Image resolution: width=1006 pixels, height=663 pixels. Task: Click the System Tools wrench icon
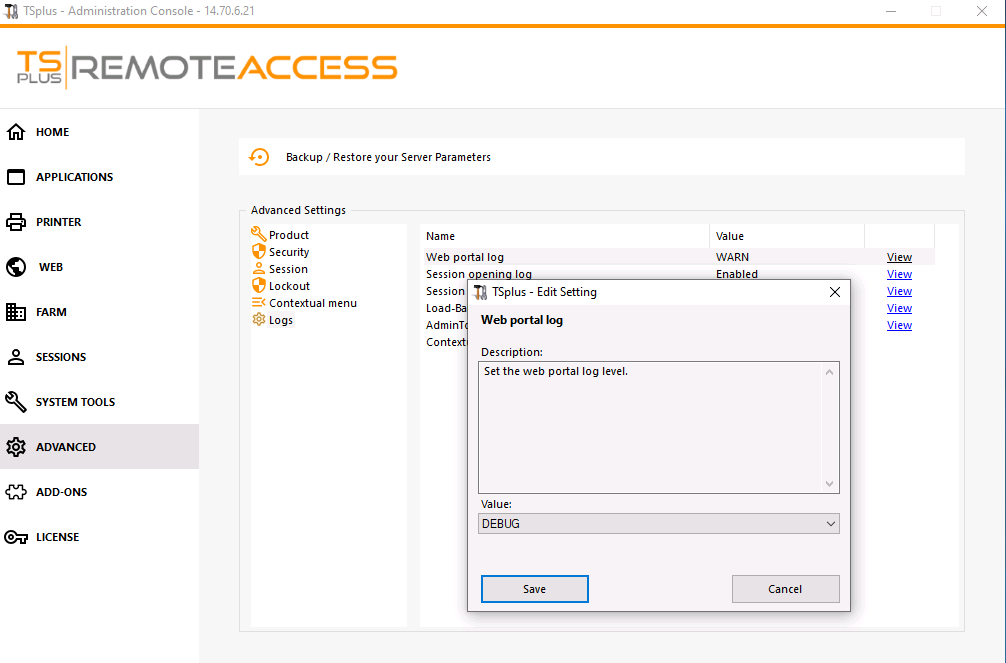tap(16, 402)
